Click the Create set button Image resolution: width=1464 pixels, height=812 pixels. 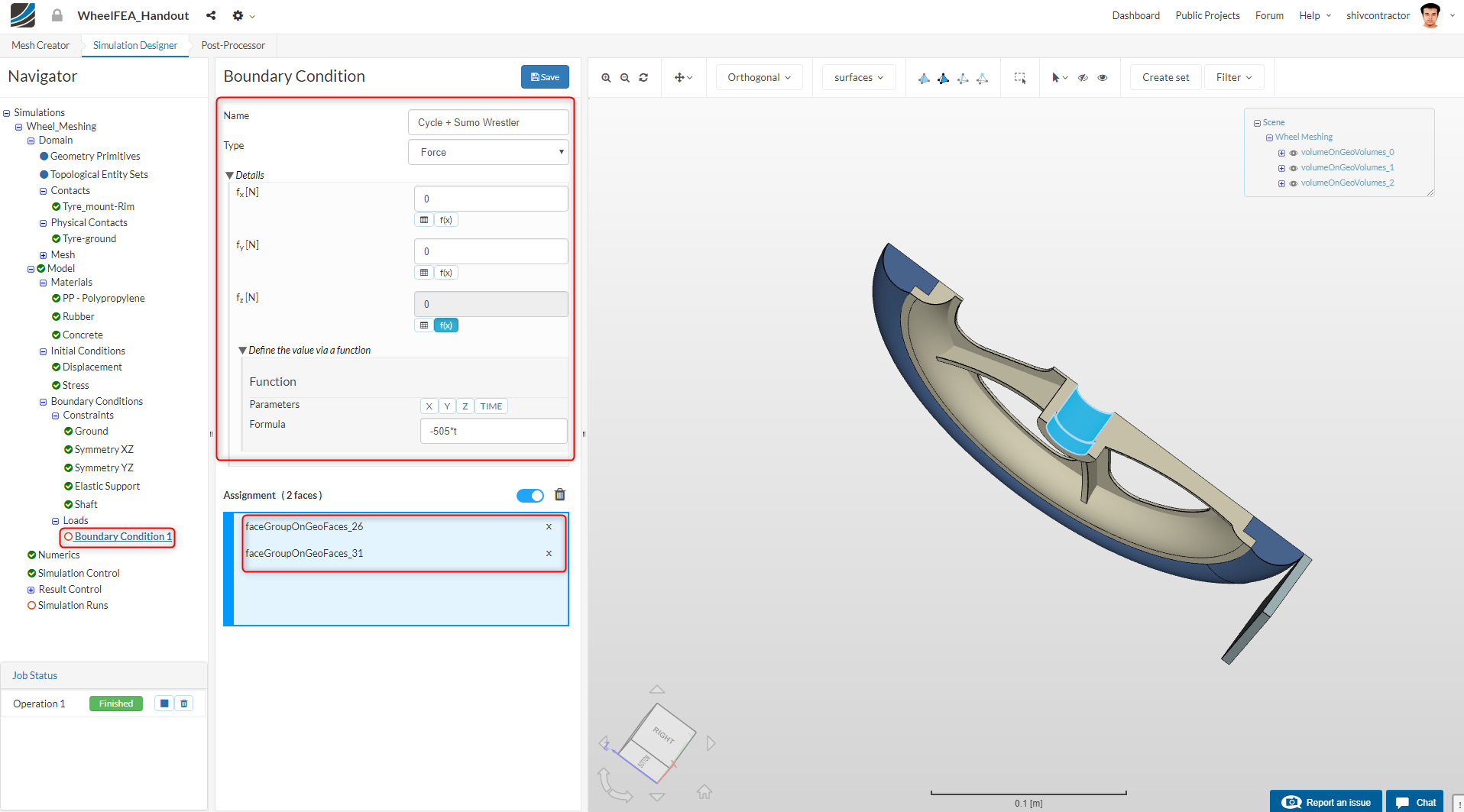[1165, 78]
